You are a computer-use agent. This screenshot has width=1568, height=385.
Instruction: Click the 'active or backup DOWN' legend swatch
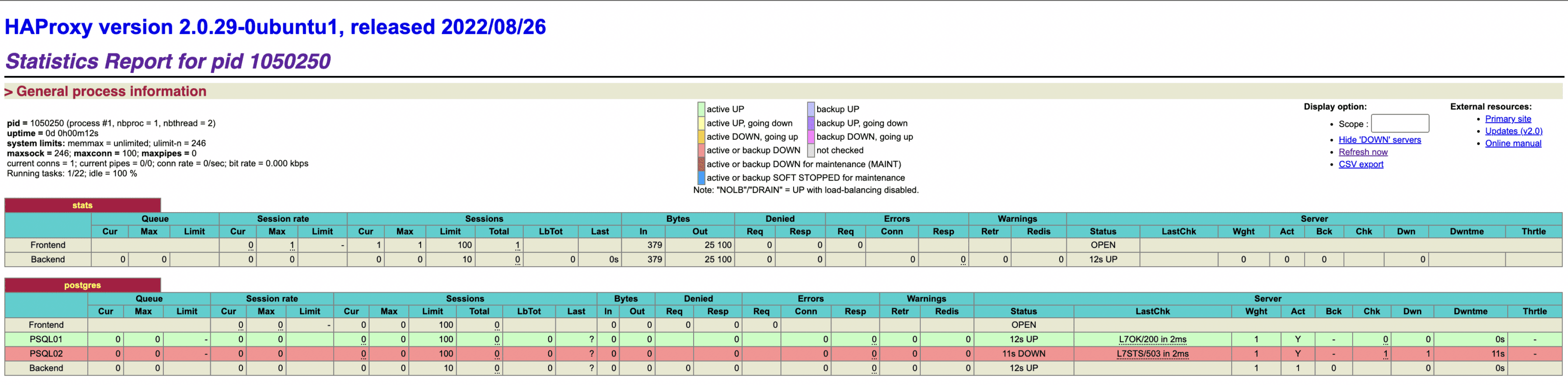[701, 150]
